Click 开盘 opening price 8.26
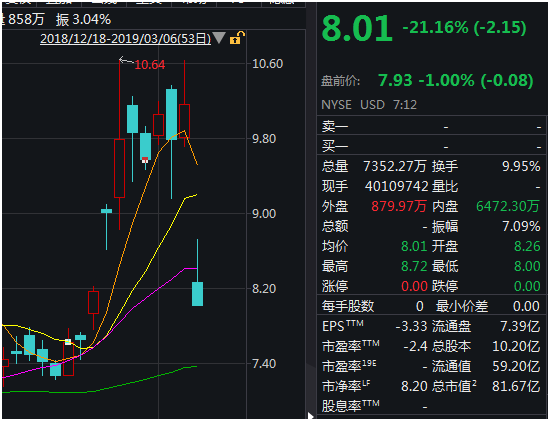550x421 pixels. pyautogui.click(x=527, y=246)
